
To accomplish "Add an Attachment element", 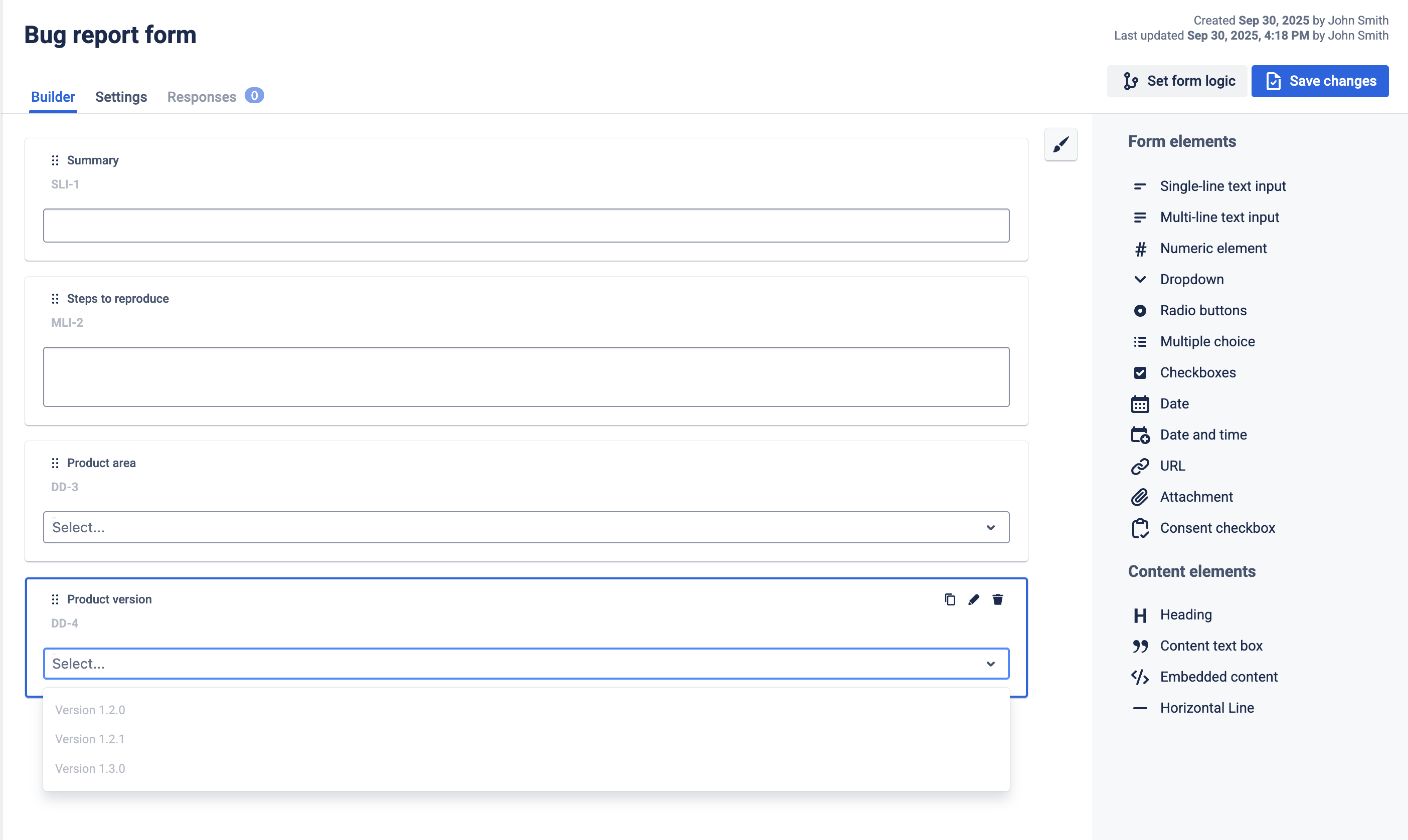I will pyautogui.click(x=1197, y=496).
